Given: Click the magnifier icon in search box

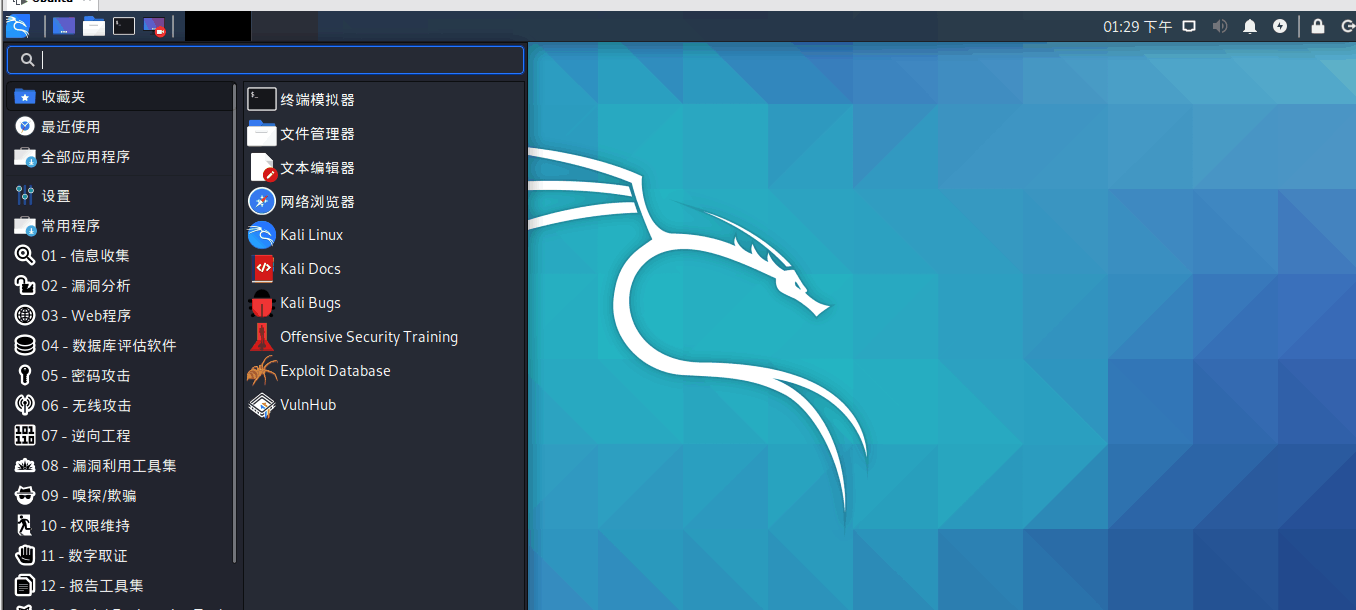Looking at the screenshot, I should click(27, 60).
